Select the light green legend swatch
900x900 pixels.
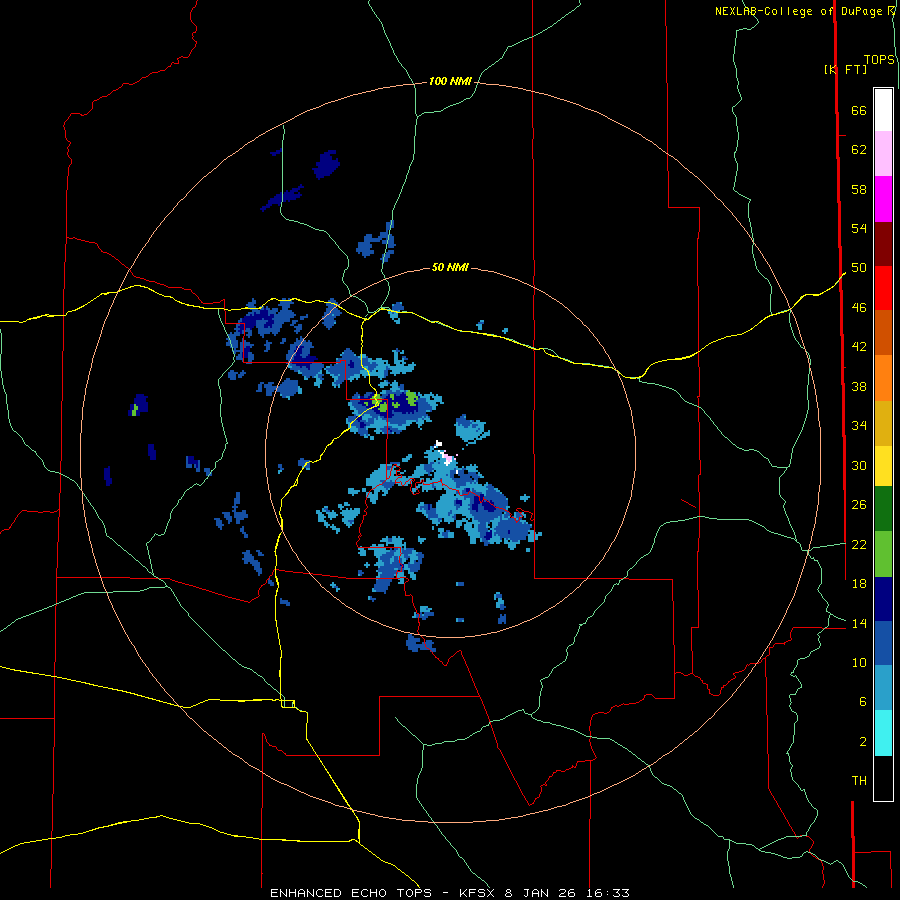click(883, 554)
